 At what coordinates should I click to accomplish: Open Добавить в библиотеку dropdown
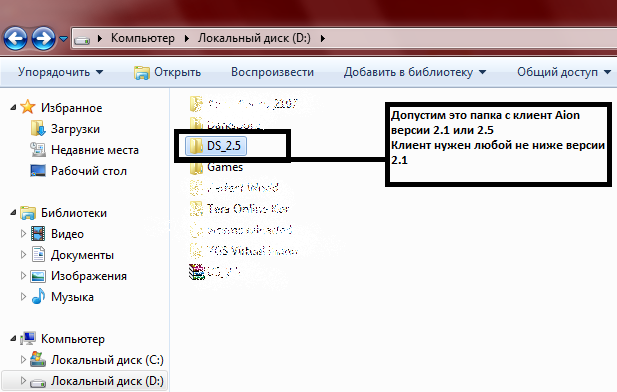point(415,72)
